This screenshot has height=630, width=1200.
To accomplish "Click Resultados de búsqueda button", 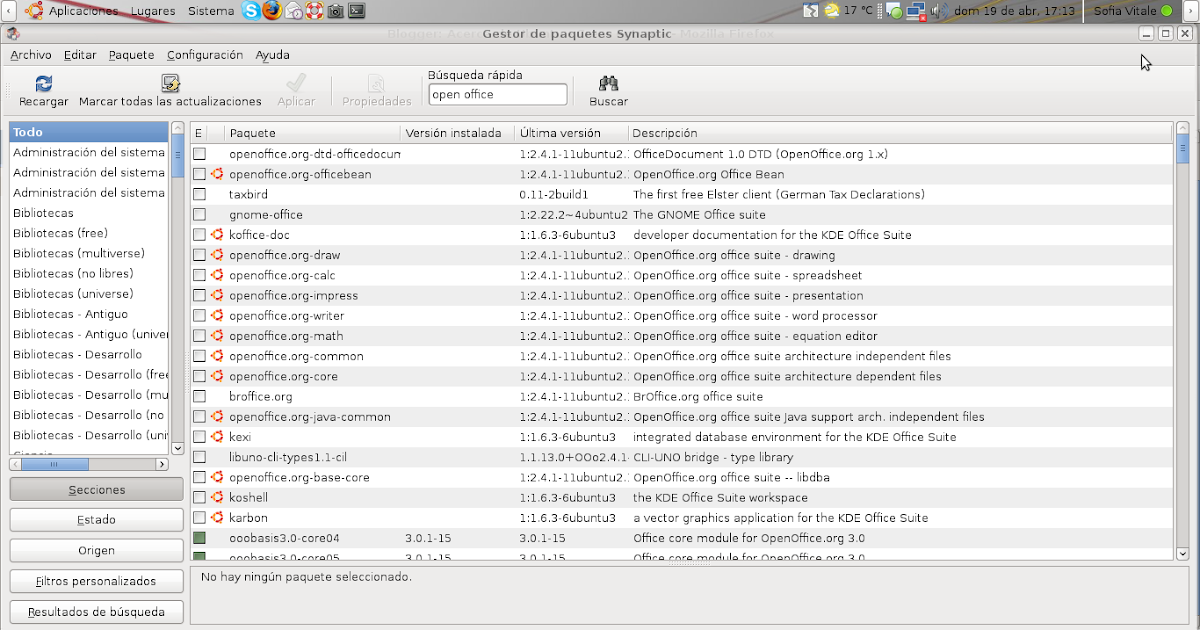I will pyautogui.click(x=96, y=611).
